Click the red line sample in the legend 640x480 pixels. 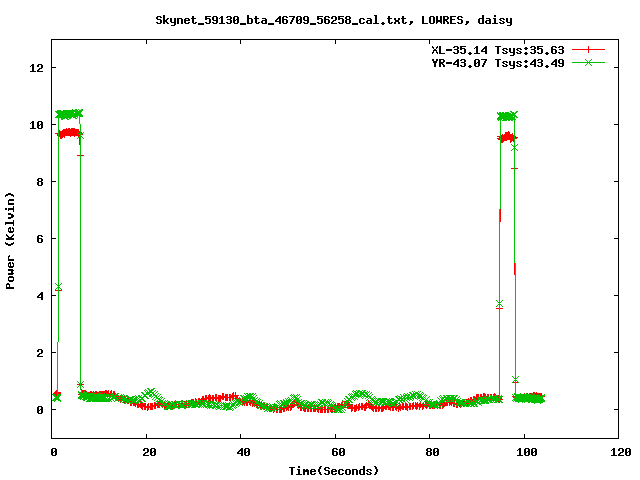588,50
